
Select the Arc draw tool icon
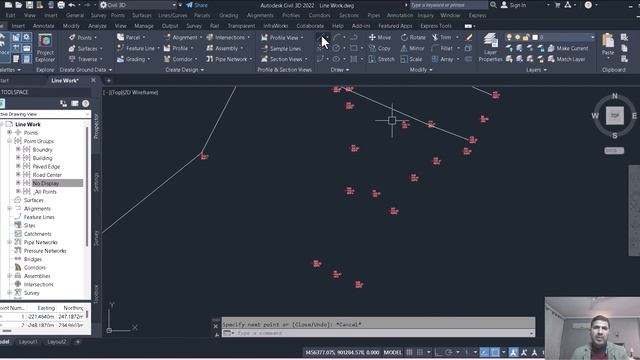coord(337,37)
